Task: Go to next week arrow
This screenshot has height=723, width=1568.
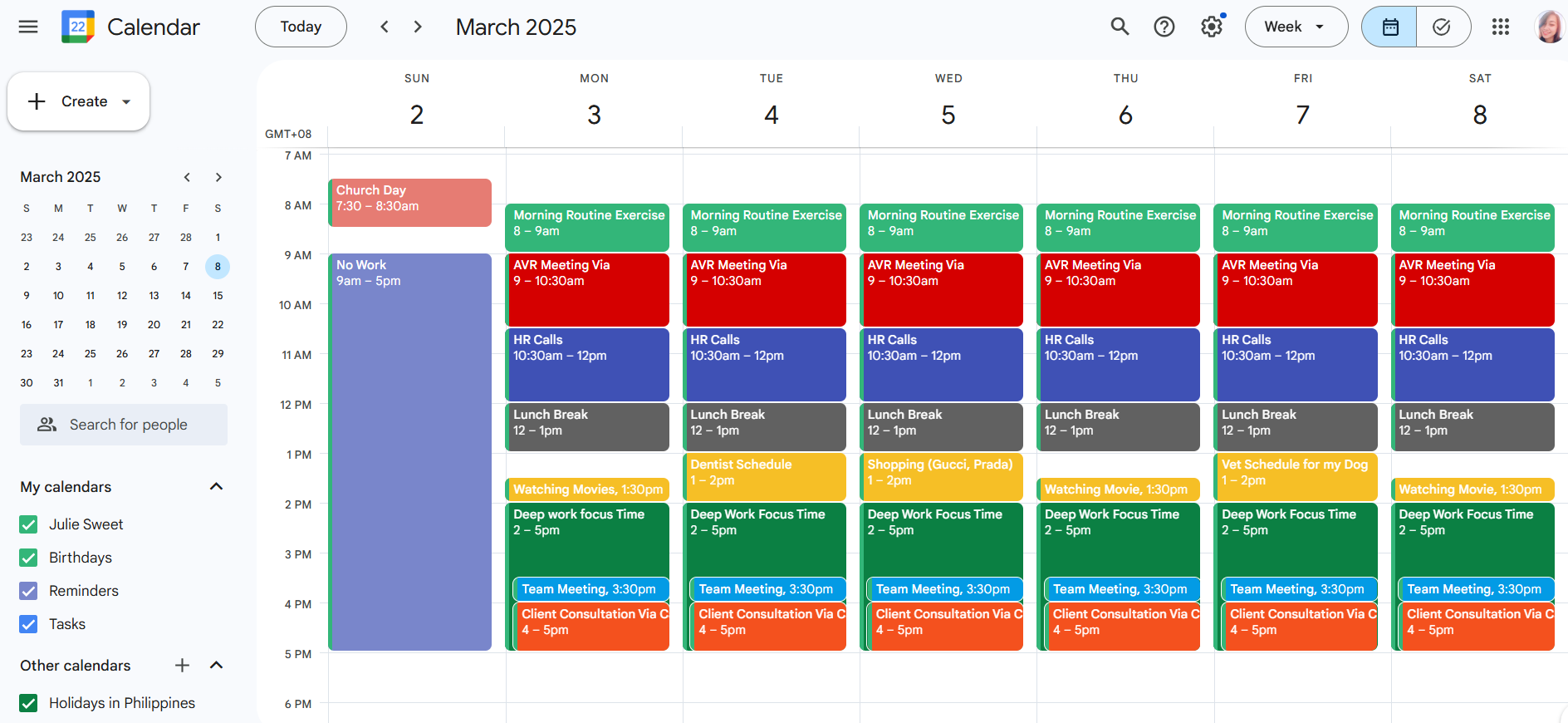Action: point(418,27)
